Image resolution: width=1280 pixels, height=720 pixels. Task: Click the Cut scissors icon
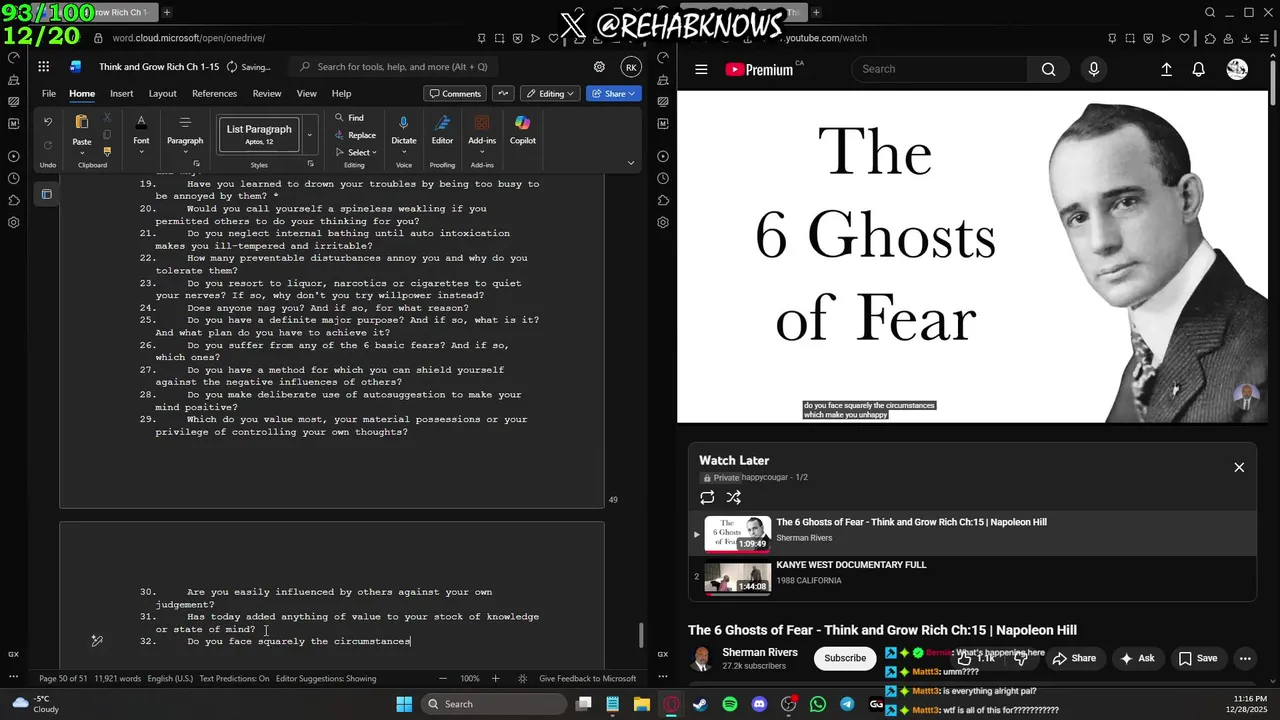pyautogui.click(x=107, y=118)
